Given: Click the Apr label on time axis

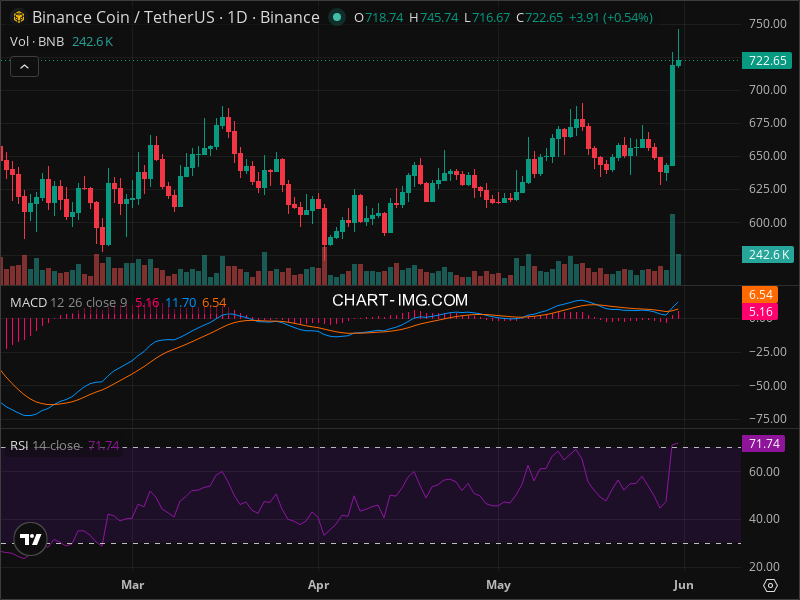Looking at the screenshot, I should [318, 585].
